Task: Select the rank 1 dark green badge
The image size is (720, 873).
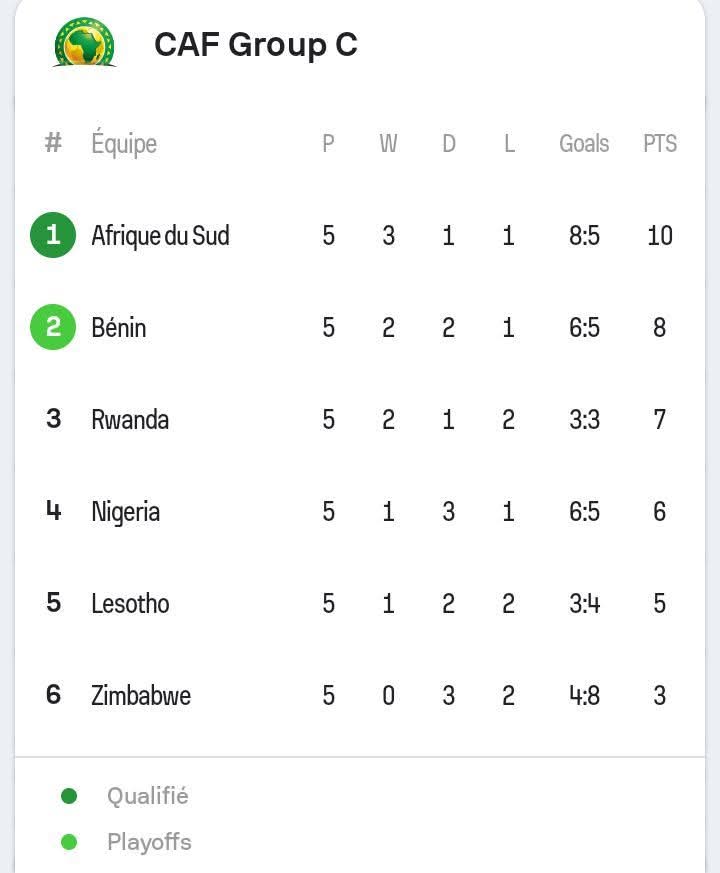Action: pos(53,235)
